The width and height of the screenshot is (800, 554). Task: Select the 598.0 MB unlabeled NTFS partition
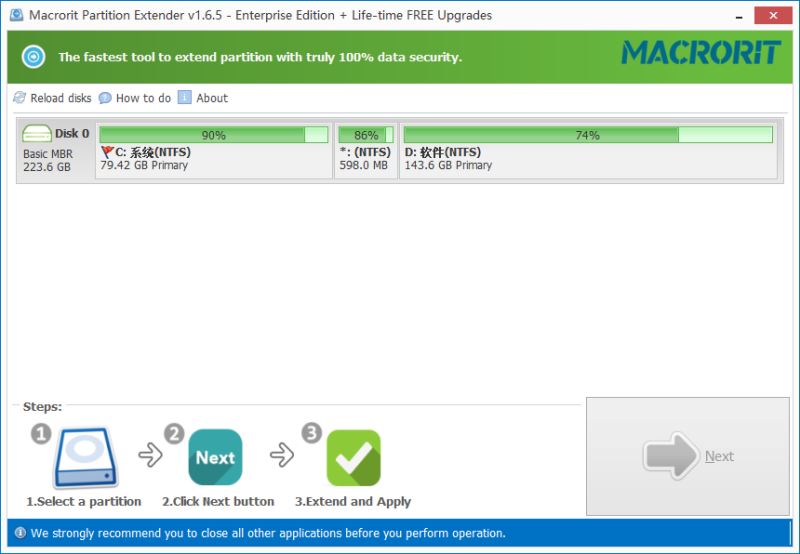pos(366,150)
